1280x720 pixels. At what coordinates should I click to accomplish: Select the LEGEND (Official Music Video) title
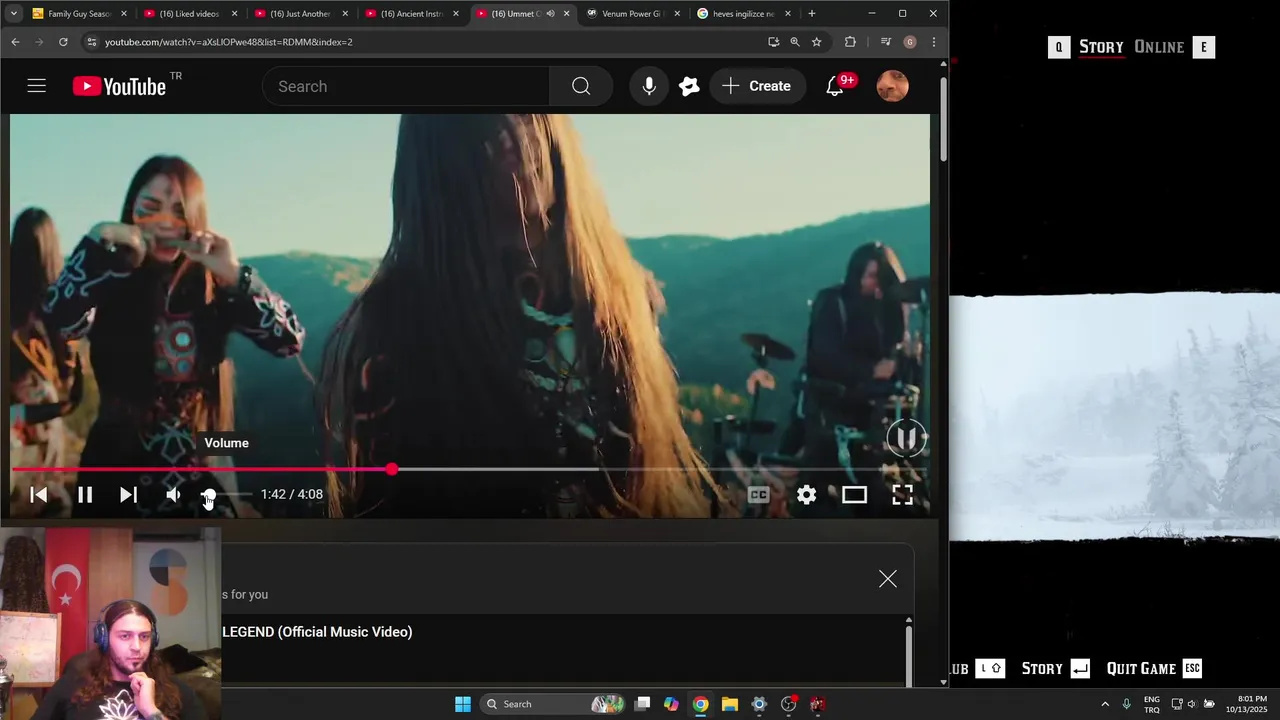[x=317, y=632]
